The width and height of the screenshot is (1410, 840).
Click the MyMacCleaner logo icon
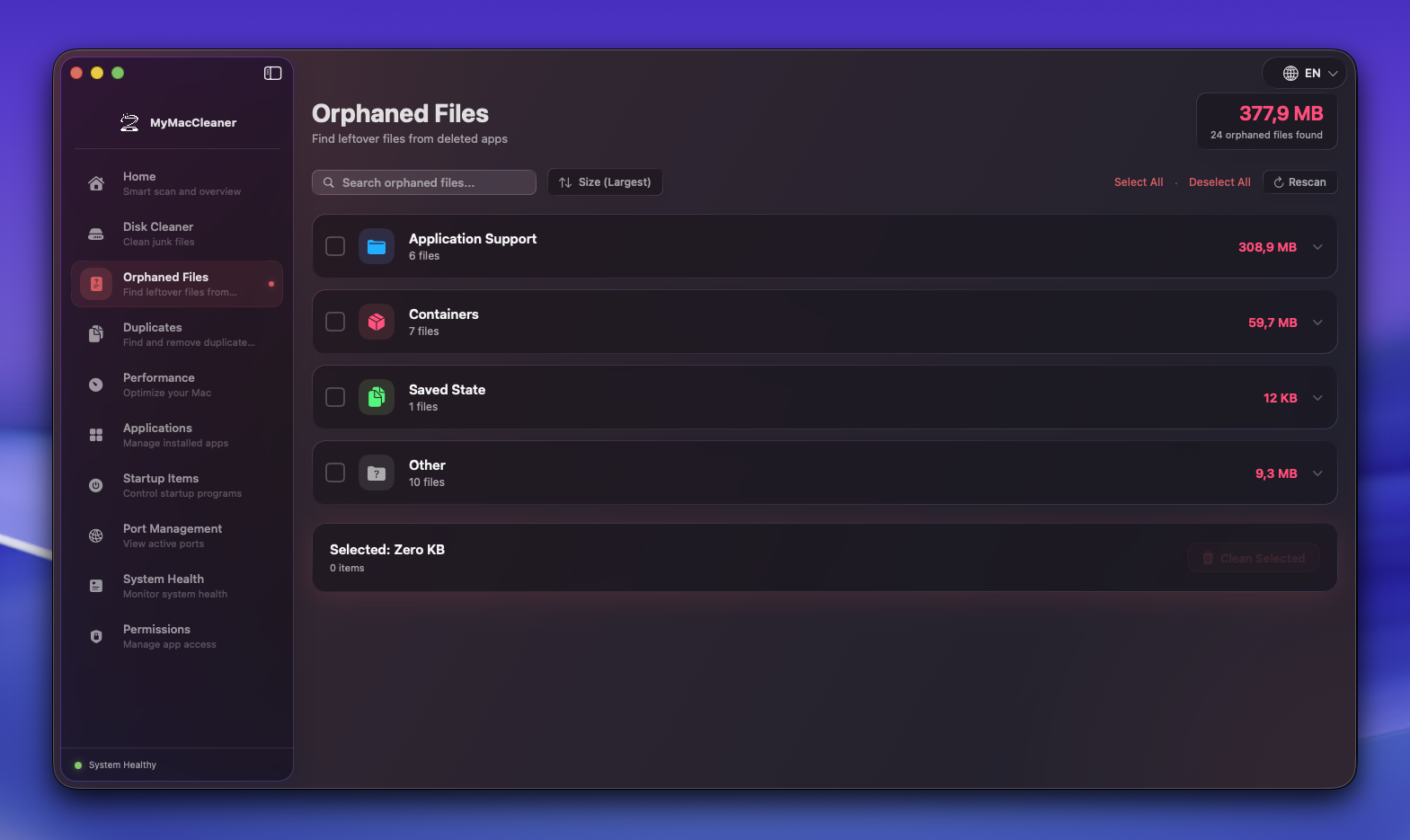[x=129, y=123]
